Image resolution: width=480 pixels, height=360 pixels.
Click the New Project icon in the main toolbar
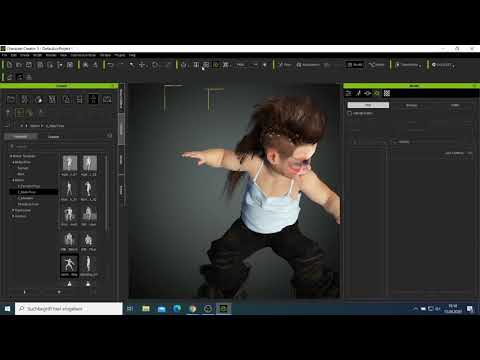pyautogui.click(x=9, y=65)
